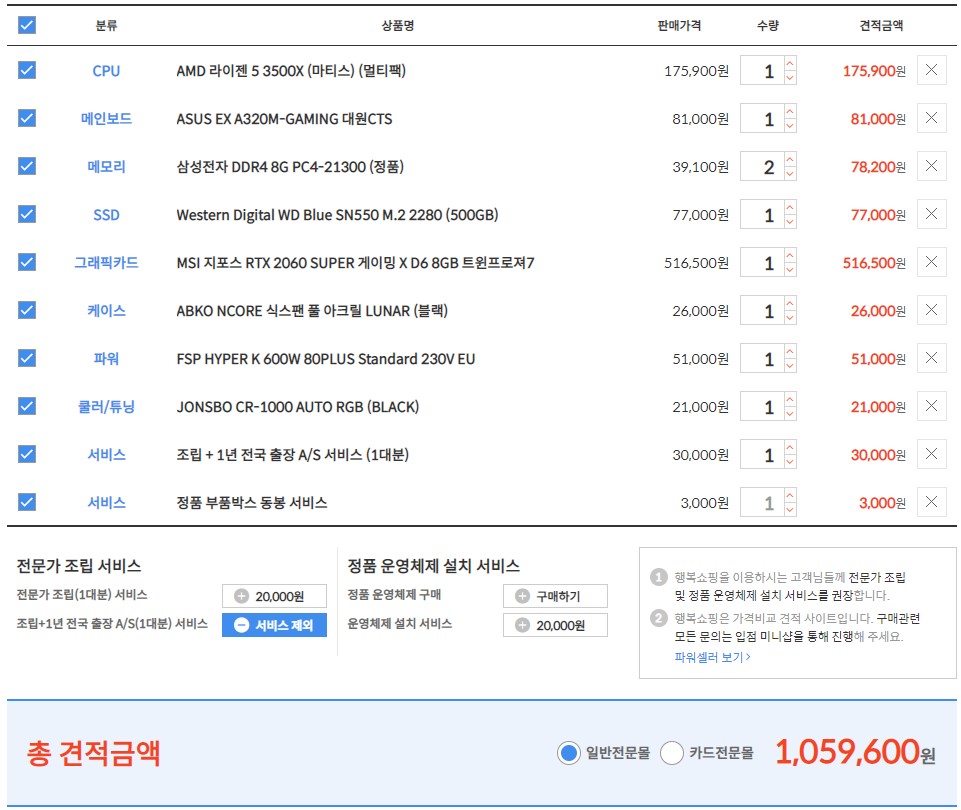Click the 판매가격 column header
This screenshot has height=810, width=961.
pos(679,25)
